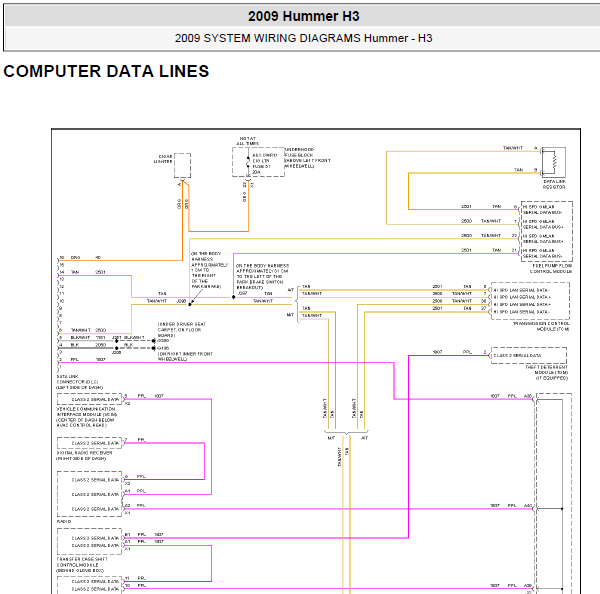Click the 'TAN' label at resistor terminal B
Screen dimensions: 600x594
tap(518, 170)
